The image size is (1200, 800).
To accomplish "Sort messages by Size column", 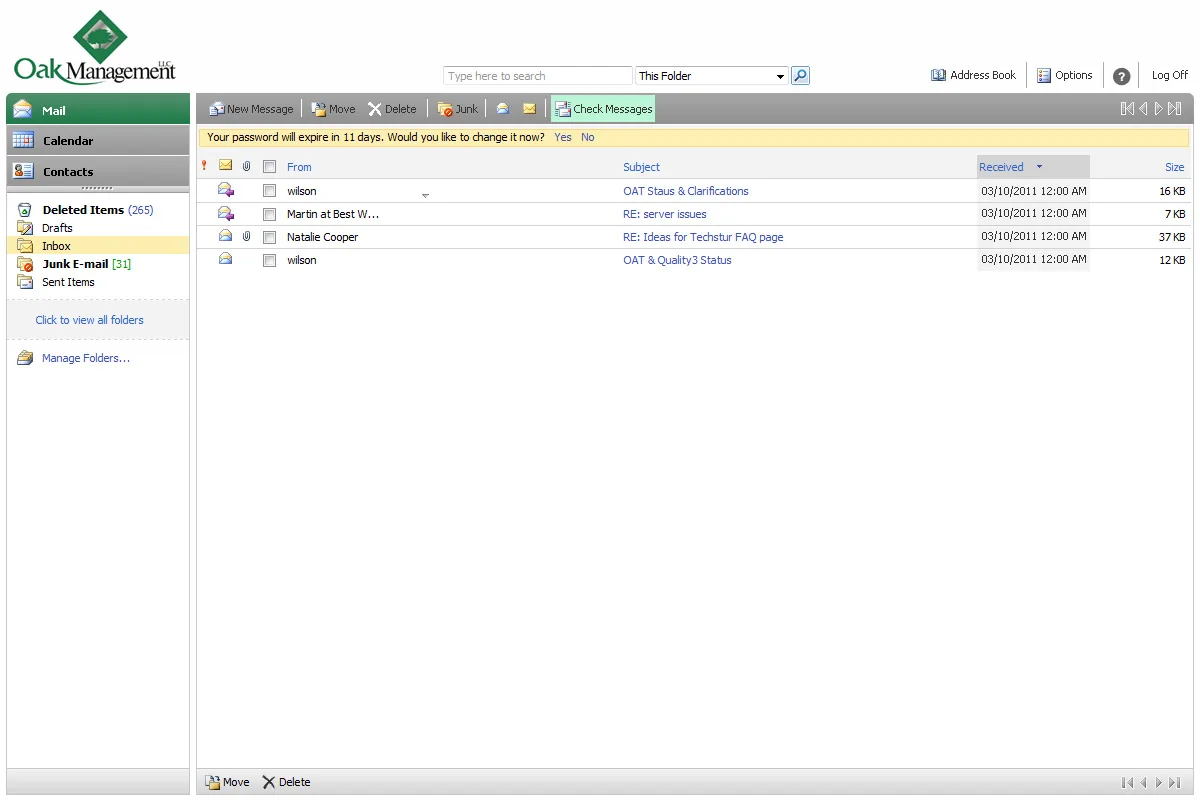I will click(x=1174, y=167).
